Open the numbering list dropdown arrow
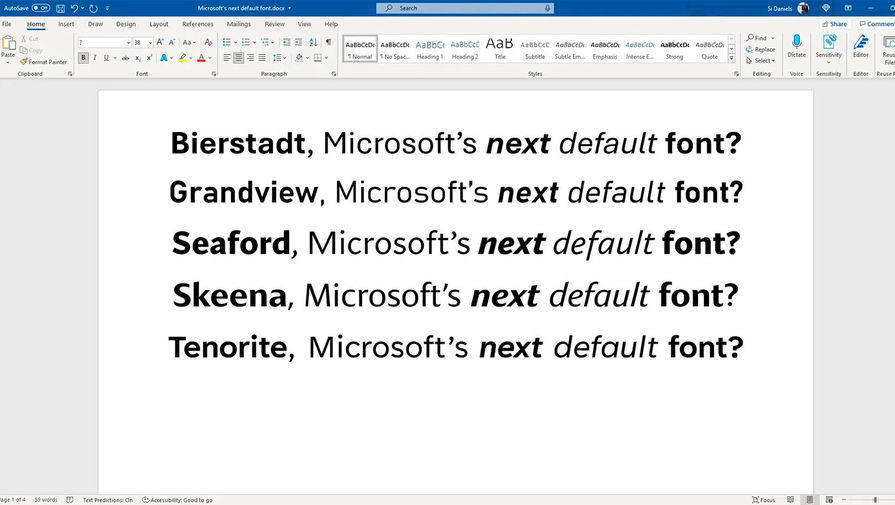The width and height of the screenshot is (895, 505). 255,42
